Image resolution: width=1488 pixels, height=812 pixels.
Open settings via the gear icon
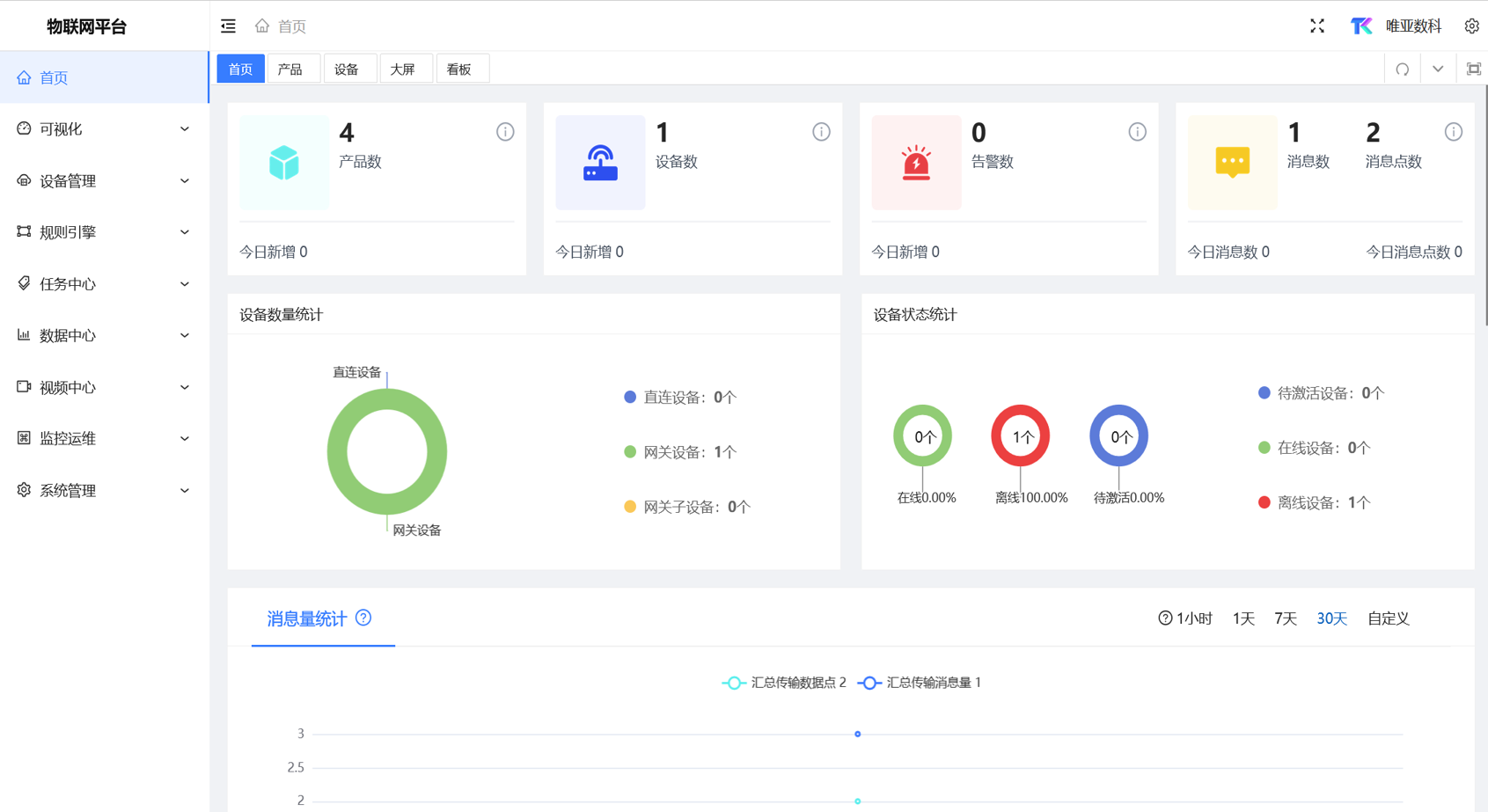[1471, 26]
